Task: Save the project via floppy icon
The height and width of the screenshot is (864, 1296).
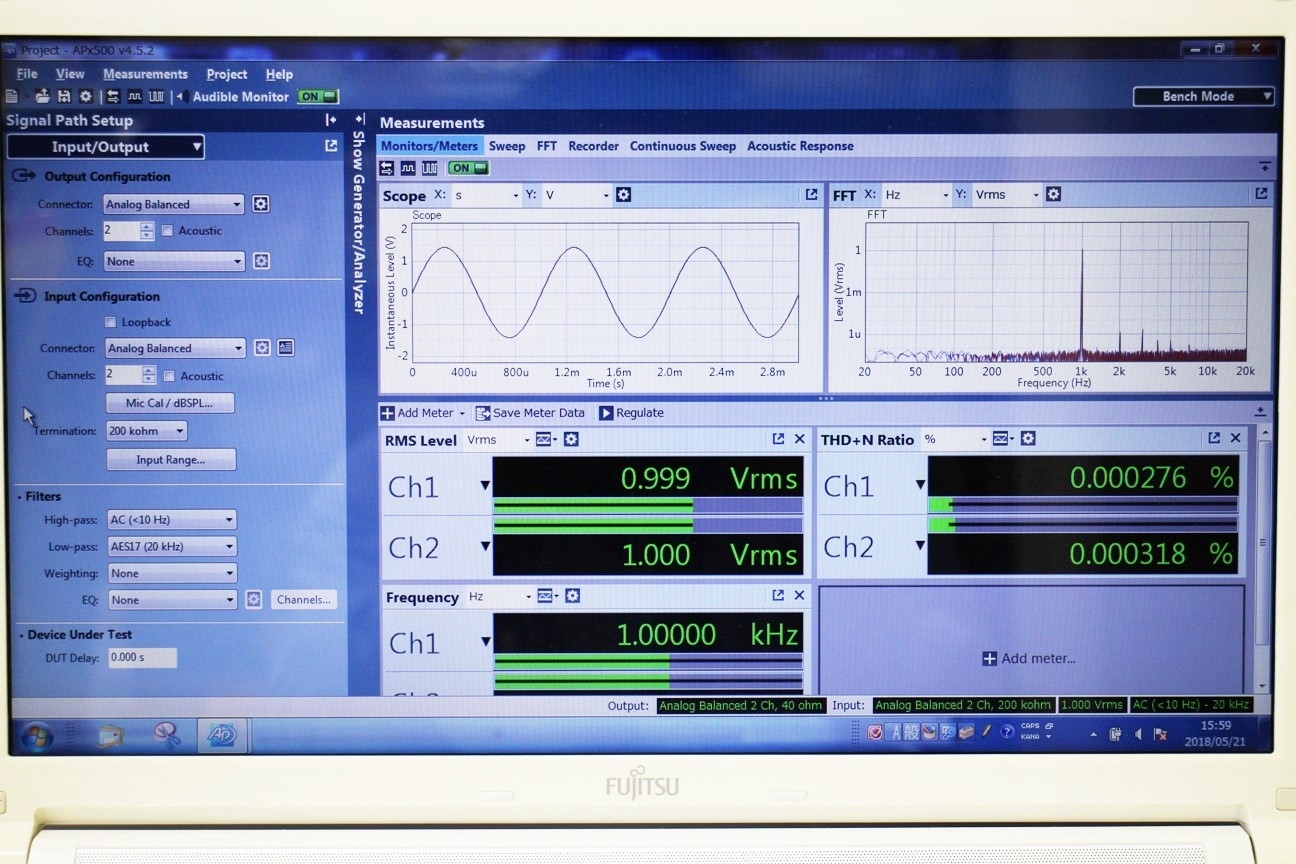Action: [64, 97]
